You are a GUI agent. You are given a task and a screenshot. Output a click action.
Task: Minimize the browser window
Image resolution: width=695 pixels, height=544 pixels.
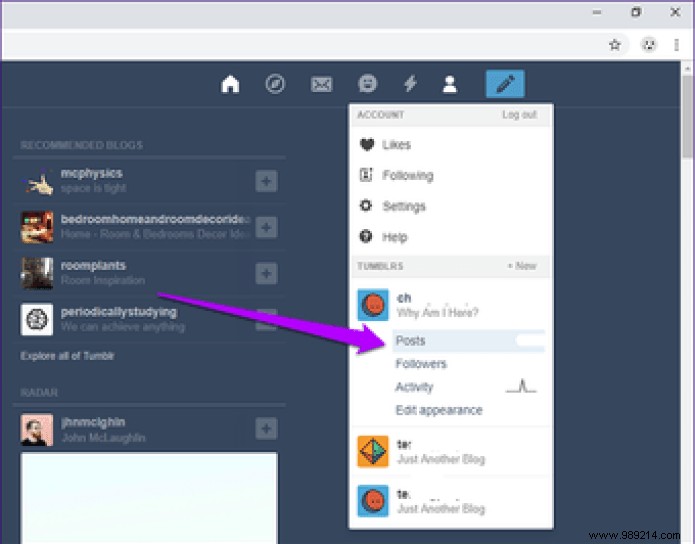597,12
